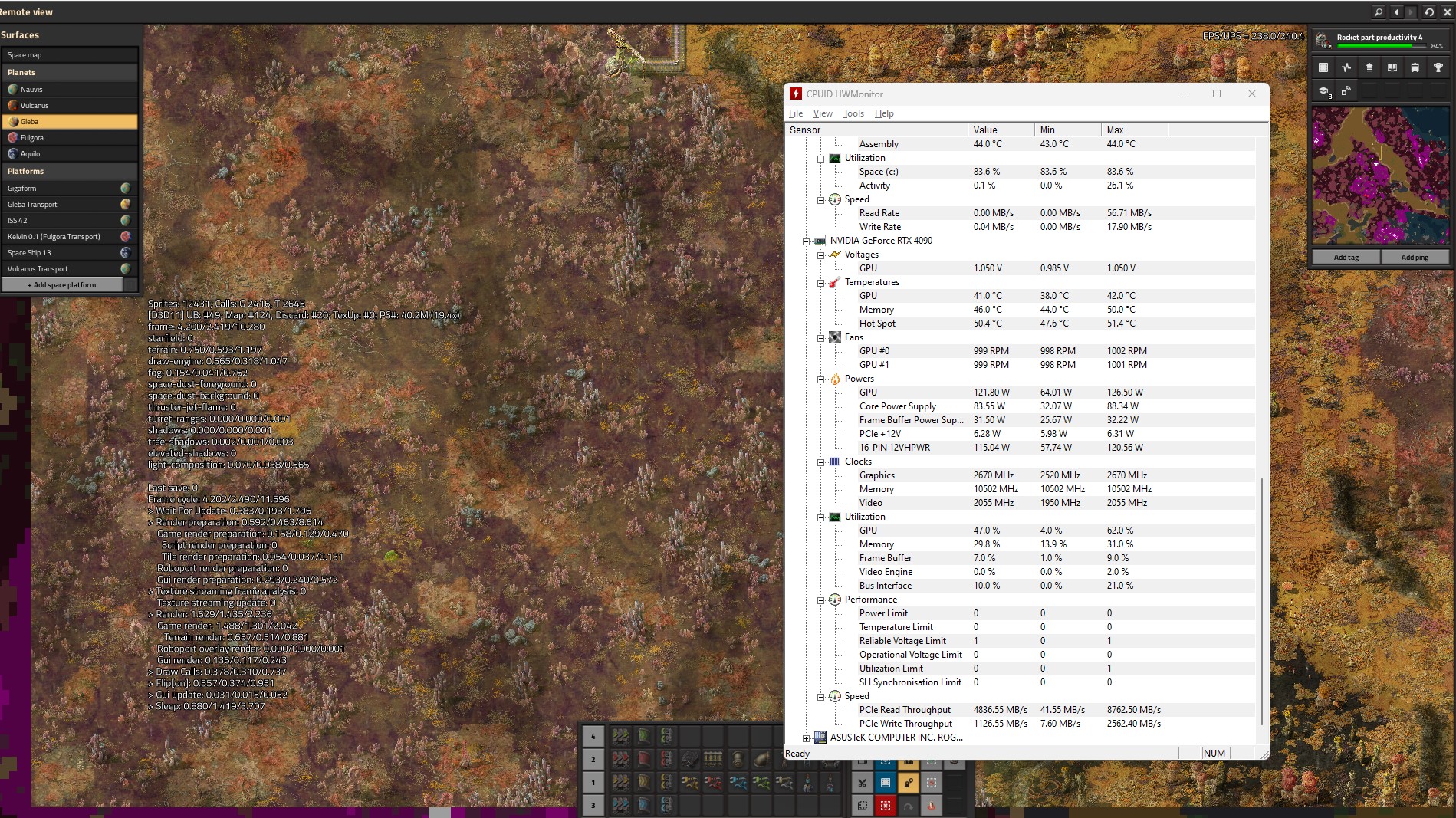Collapse the Voltages node in HWMonitor

click(x=820, y=255)
